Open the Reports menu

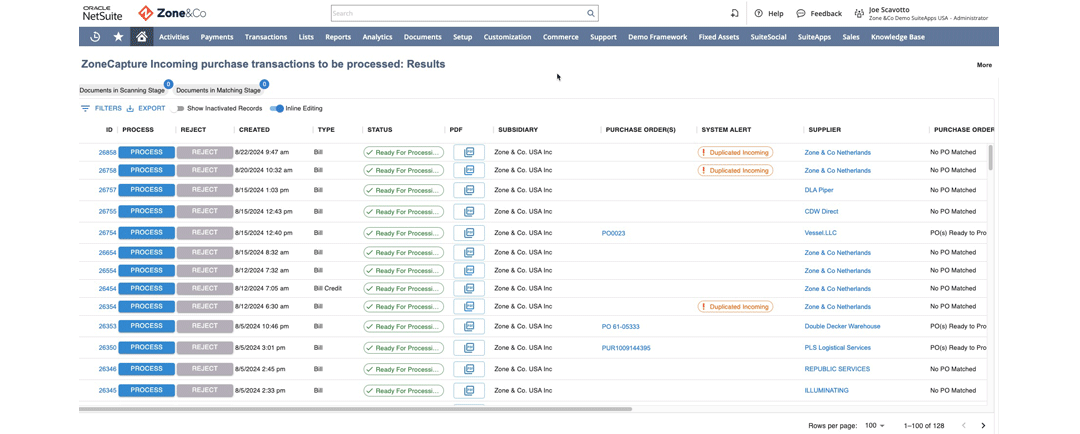tap(338, 37)
